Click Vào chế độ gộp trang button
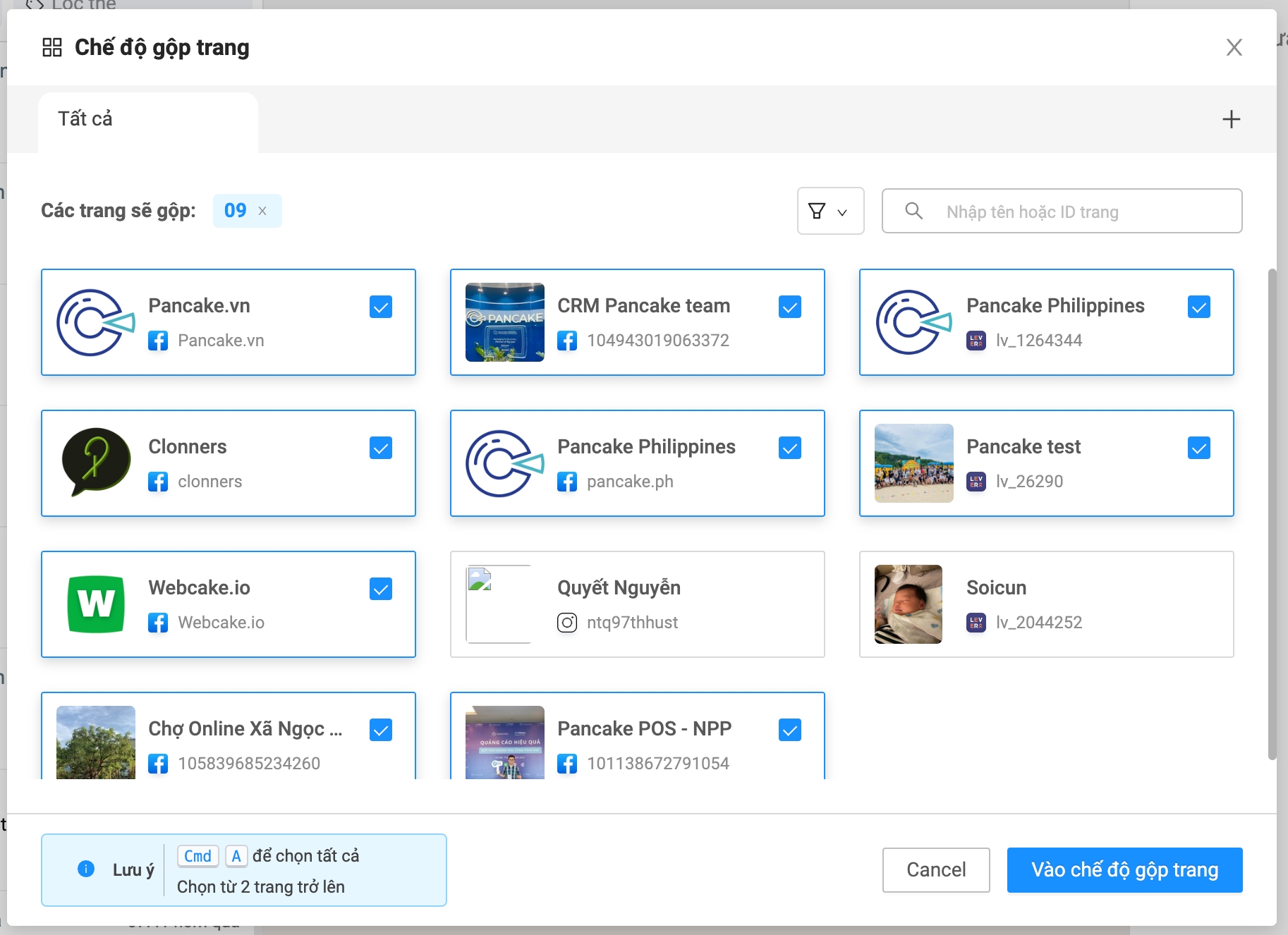Viewport: 1288px width, 935px height. click(1124, 869)
